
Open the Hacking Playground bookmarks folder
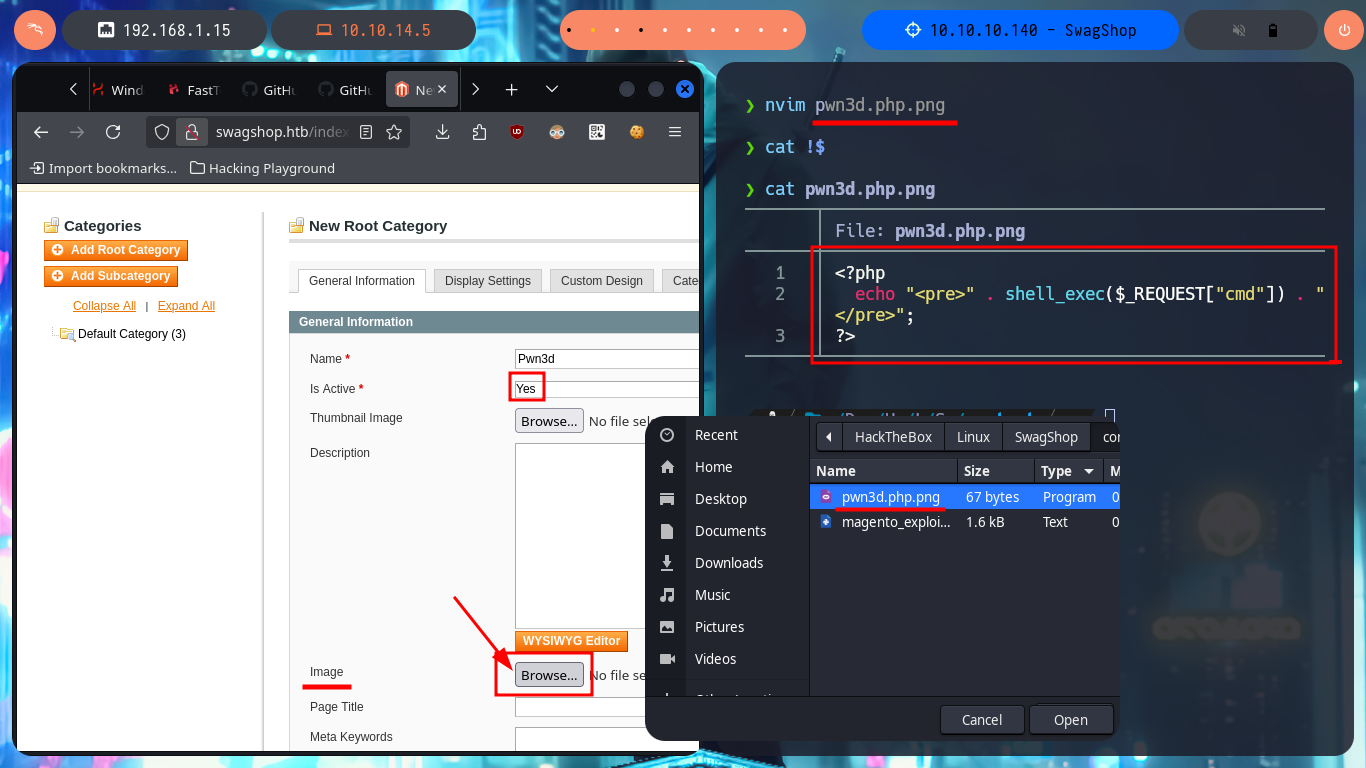[x=263, y=168]
